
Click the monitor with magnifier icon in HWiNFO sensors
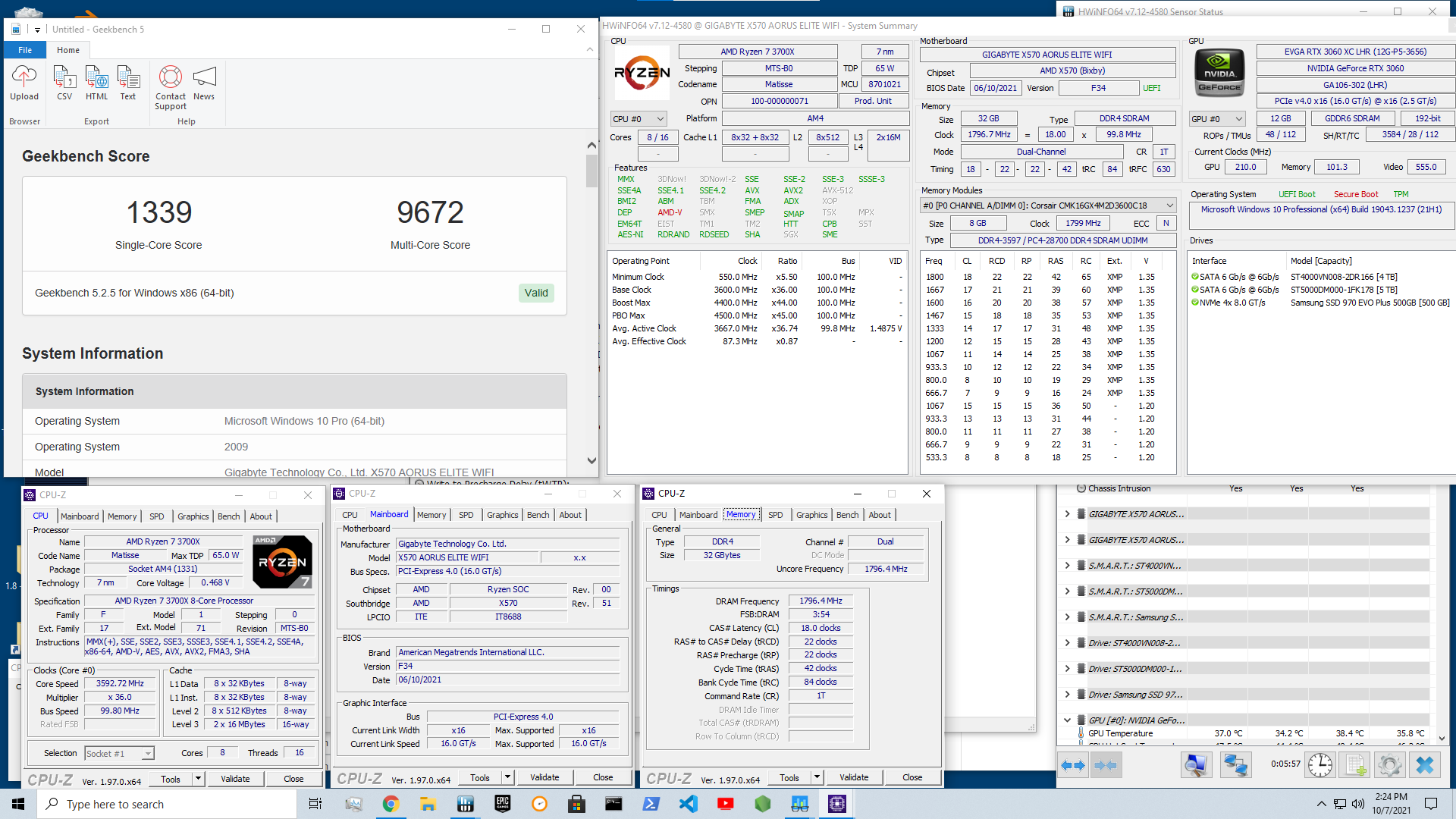[1196, 764]
